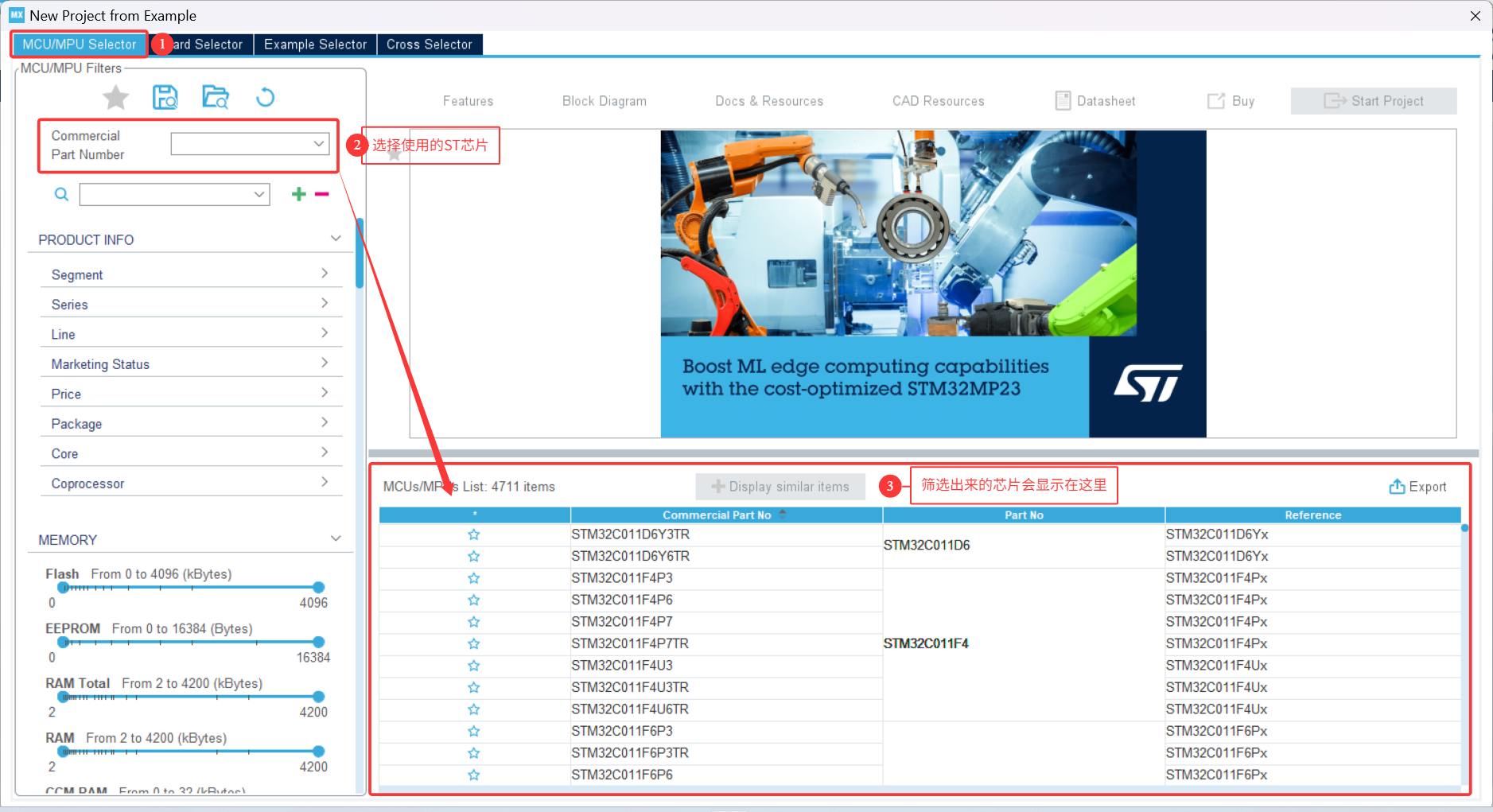Expand the Package filter
This screenshot has width=1493, height=812.
pos(325,422)
